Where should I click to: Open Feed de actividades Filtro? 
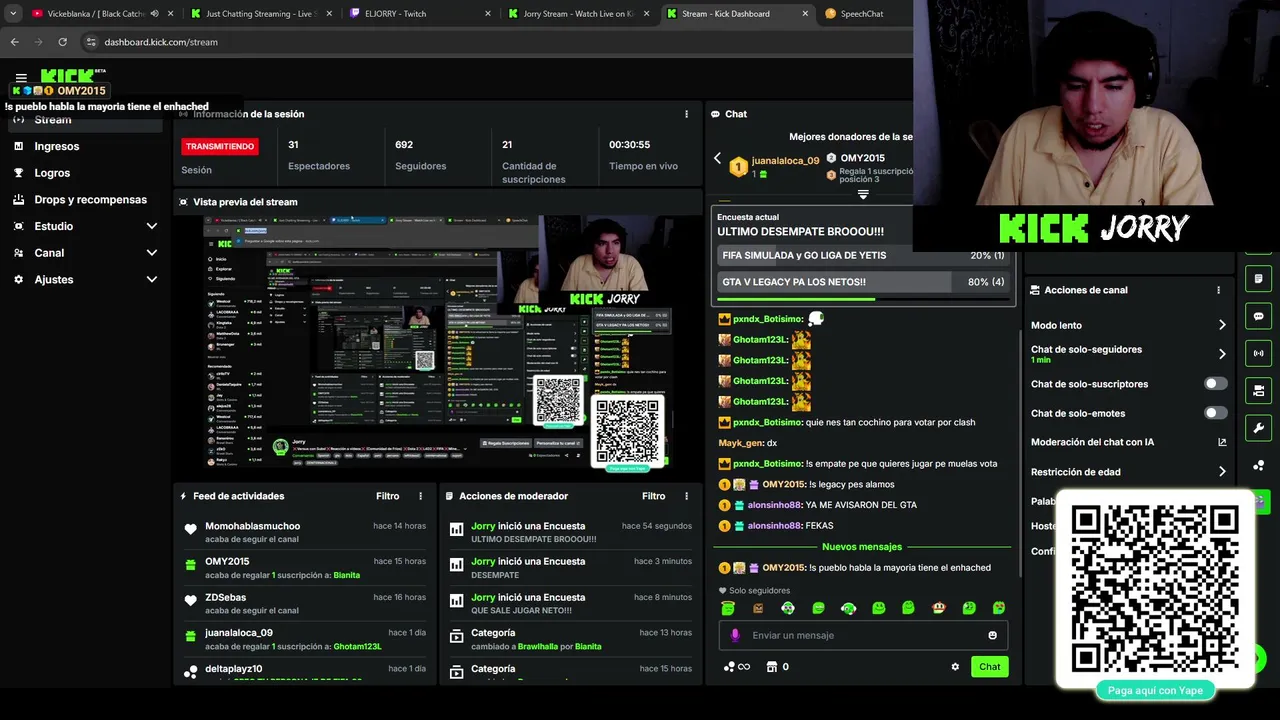[x=388, y=496]
